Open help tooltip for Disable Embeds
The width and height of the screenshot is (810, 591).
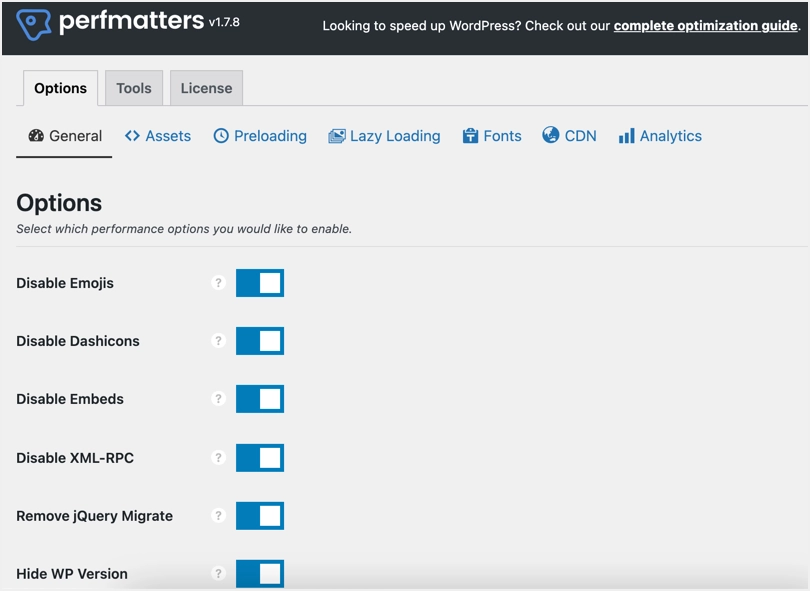point(219,398)
